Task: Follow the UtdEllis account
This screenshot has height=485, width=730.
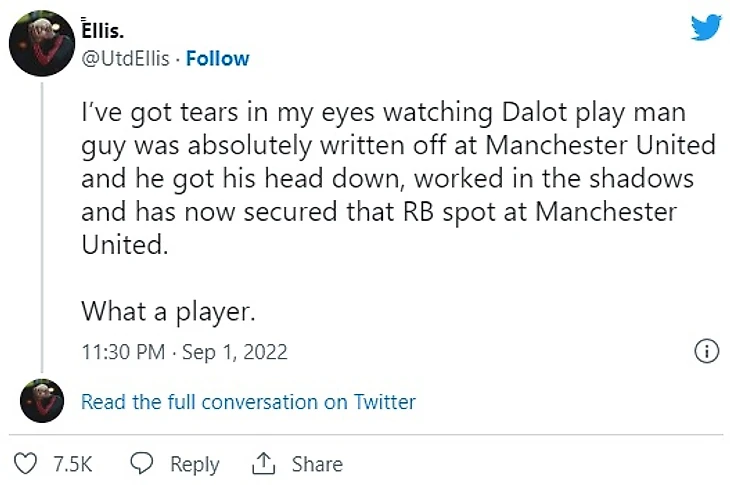Action: [x=217, y=58]
